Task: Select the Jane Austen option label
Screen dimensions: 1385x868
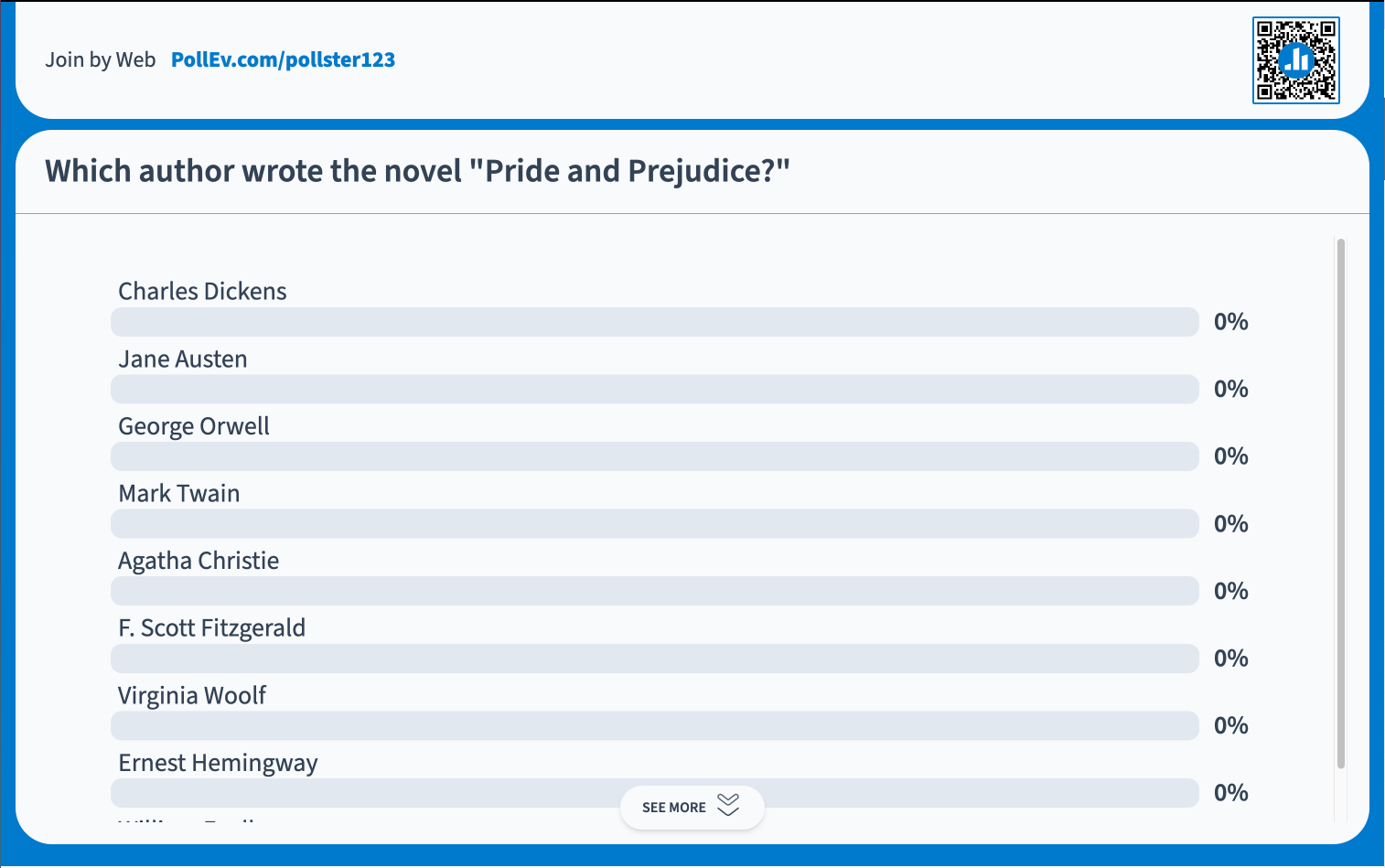Action: click(183, 359)
